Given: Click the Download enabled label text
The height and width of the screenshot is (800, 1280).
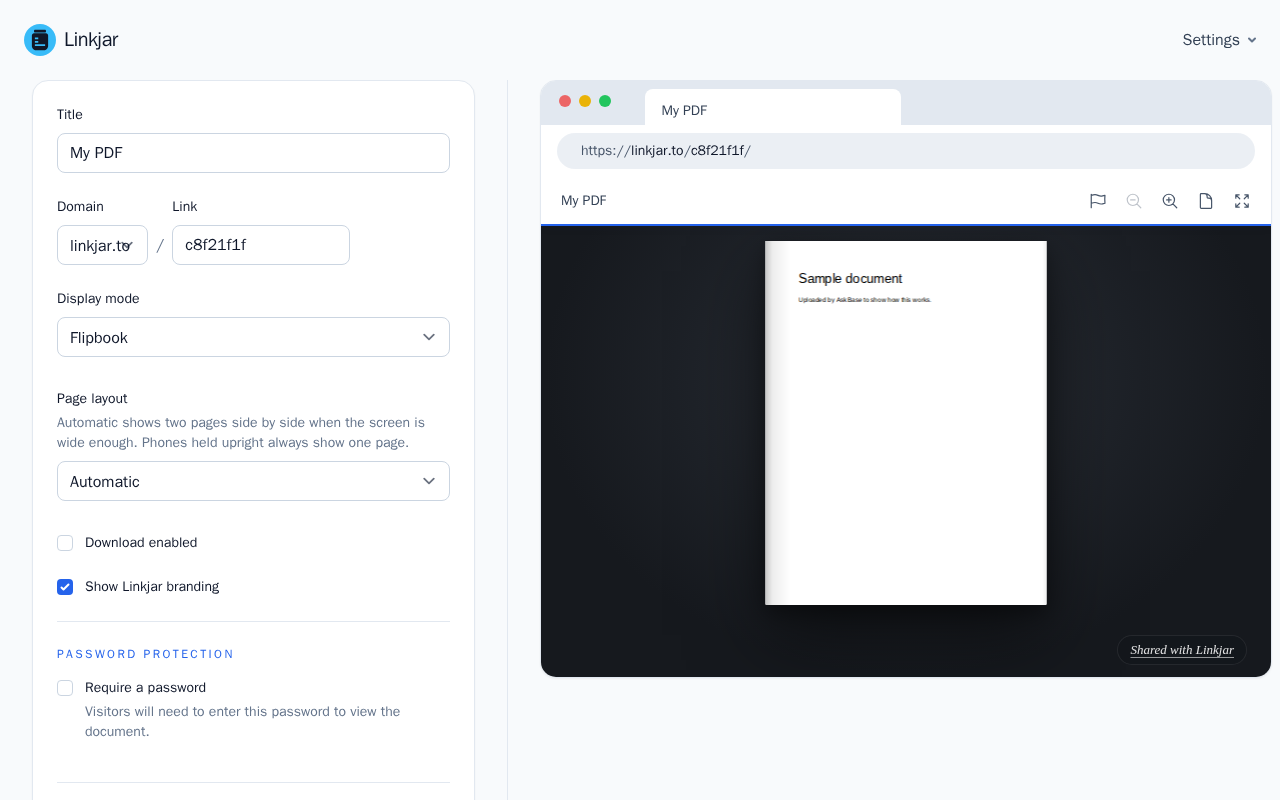Looking at the screenshot, I should point(141,543).
